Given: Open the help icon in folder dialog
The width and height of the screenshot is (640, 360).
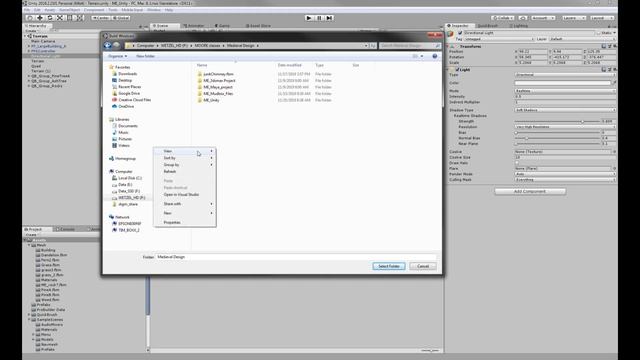Looking at the screenshot, I should (435, 56).
